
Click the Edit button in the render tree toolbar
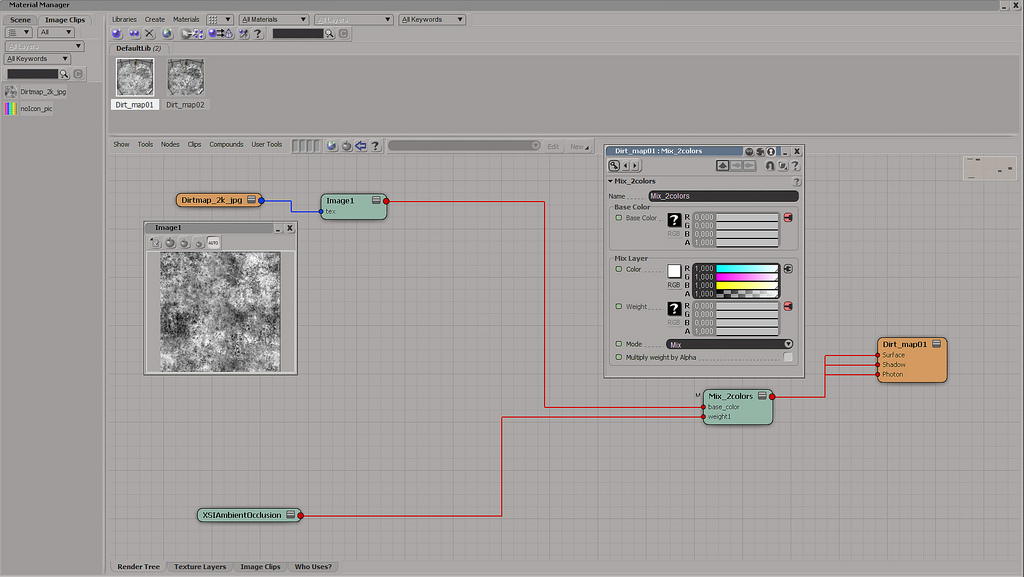[552, 146]
